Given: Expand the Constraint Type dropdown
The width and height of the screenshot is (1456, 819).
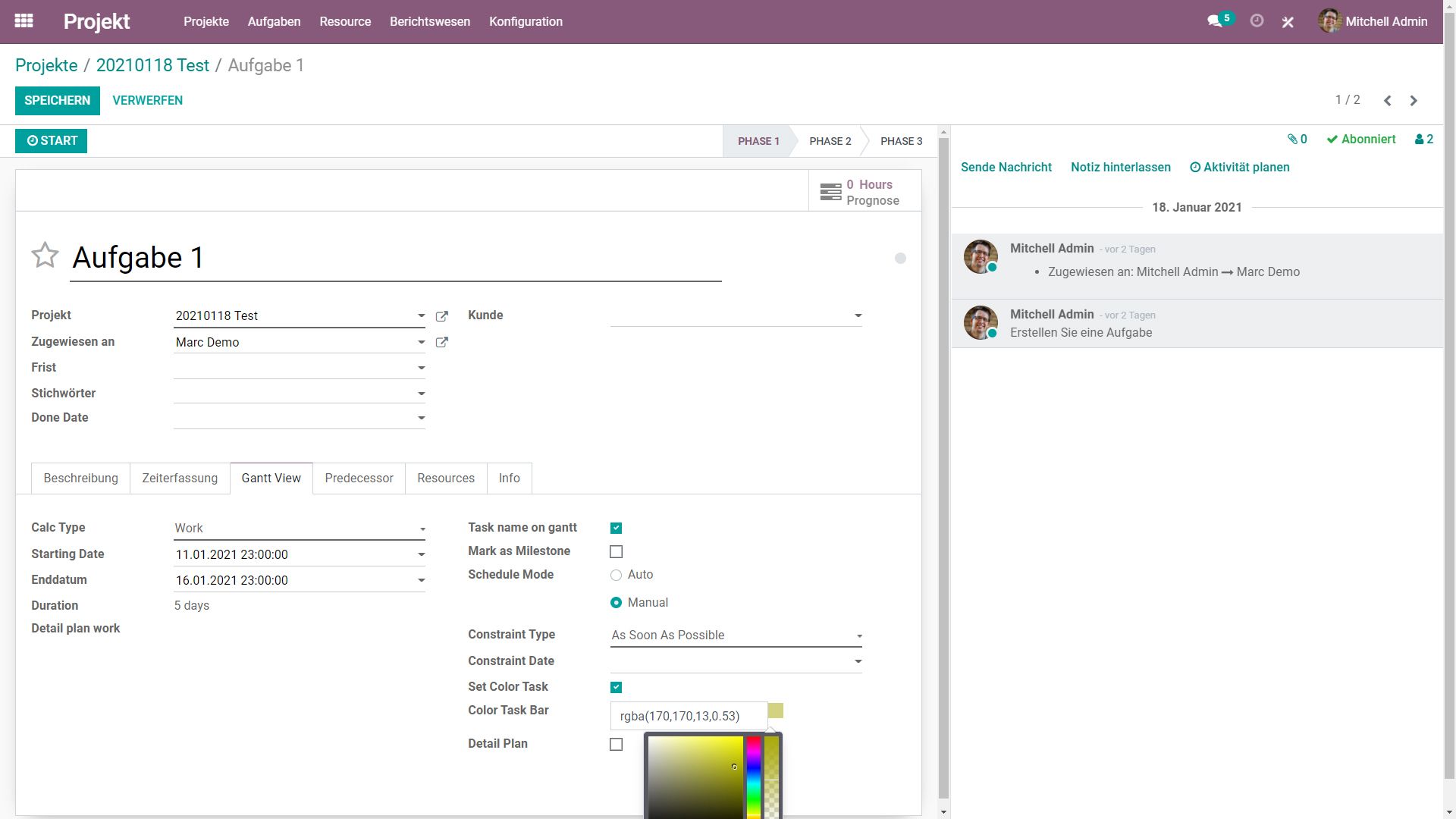Looking at the screenshot, I should pyautogui.click(x=858, y=636).
